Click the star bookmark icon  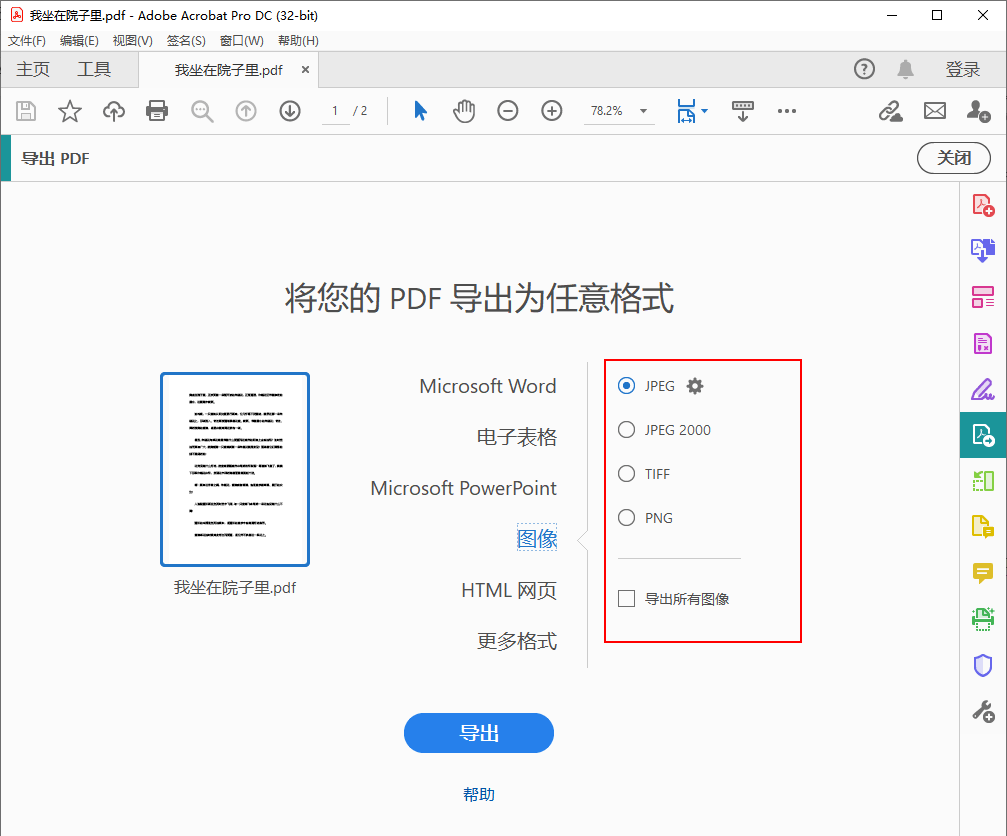click(69, 111)
